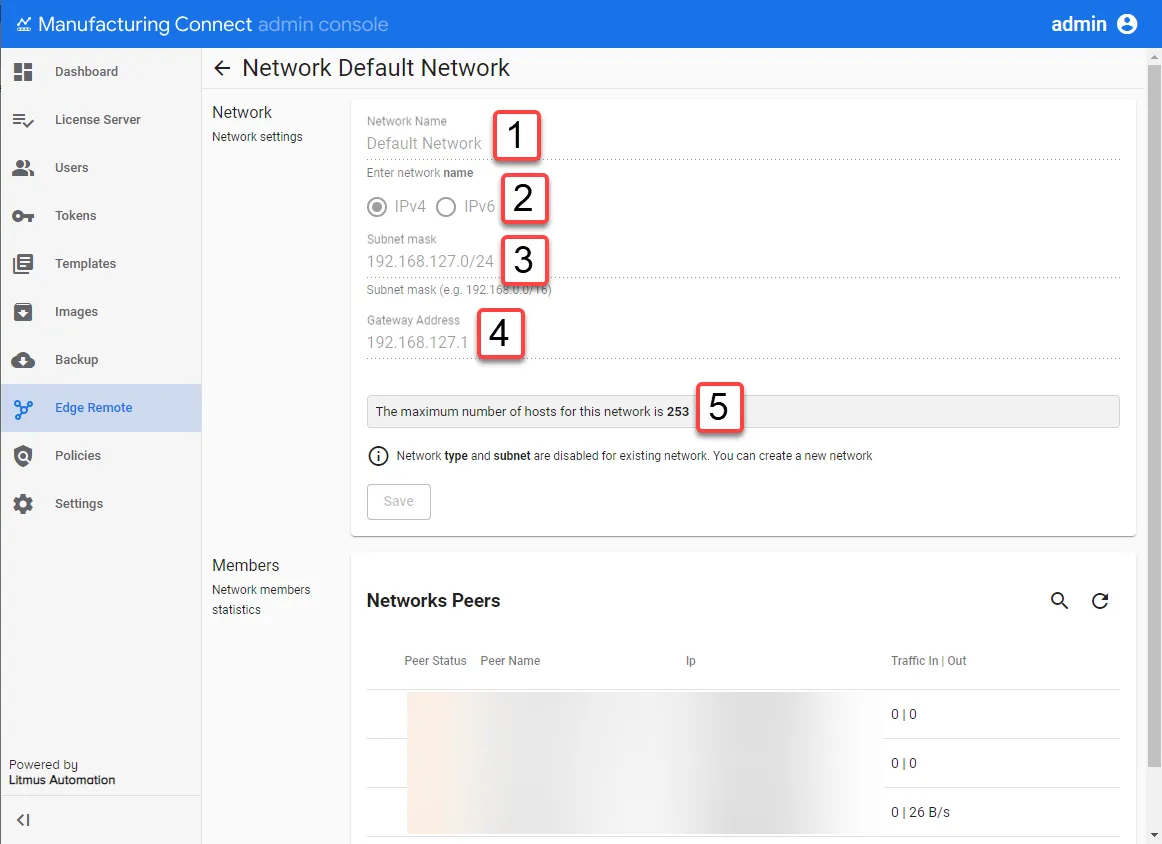
Task: Click the Tokens key icon
Action: [x=23, y=216]
